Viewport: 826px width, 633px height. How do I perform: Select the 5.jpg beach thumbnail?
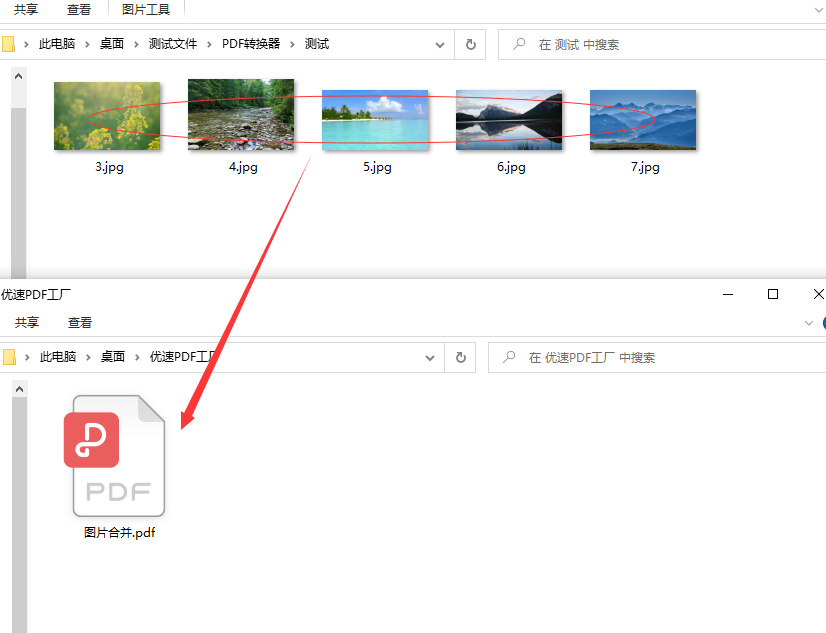coord(376,117)
